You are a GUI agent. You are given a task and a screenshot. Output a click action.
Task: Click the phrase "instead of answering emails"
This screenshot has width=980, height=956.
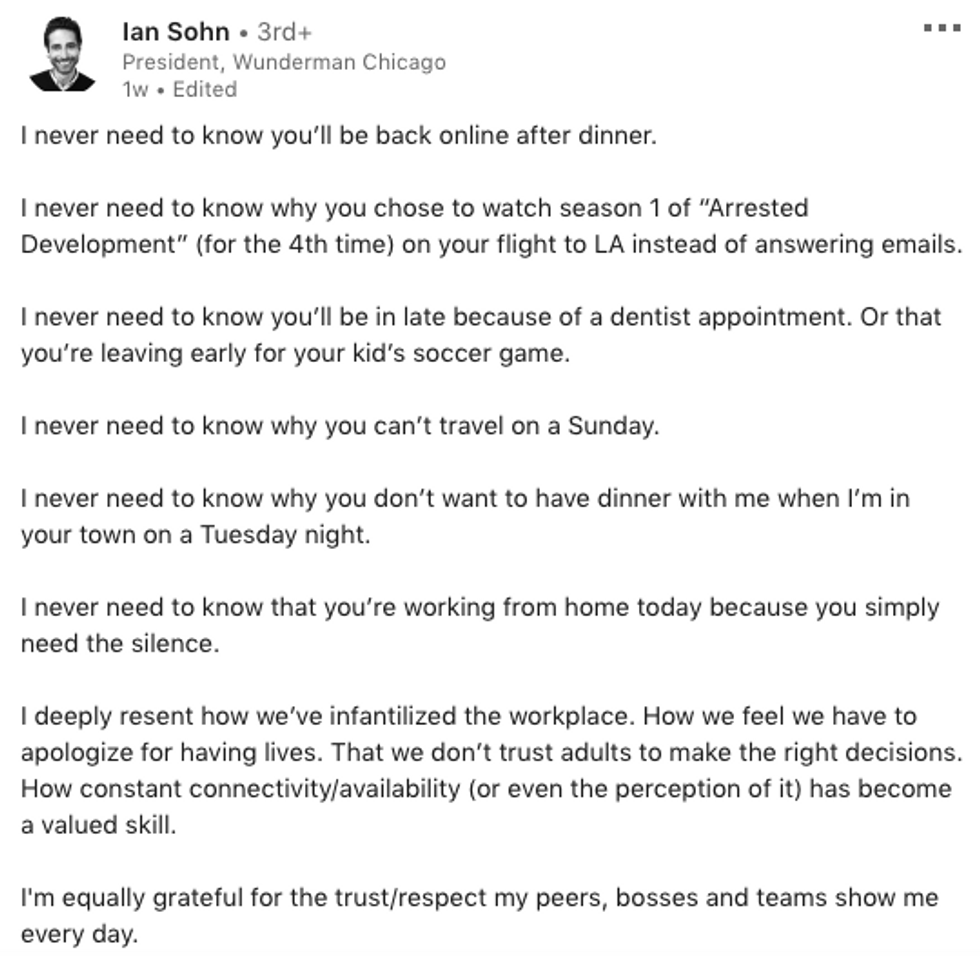pos(797,244)
